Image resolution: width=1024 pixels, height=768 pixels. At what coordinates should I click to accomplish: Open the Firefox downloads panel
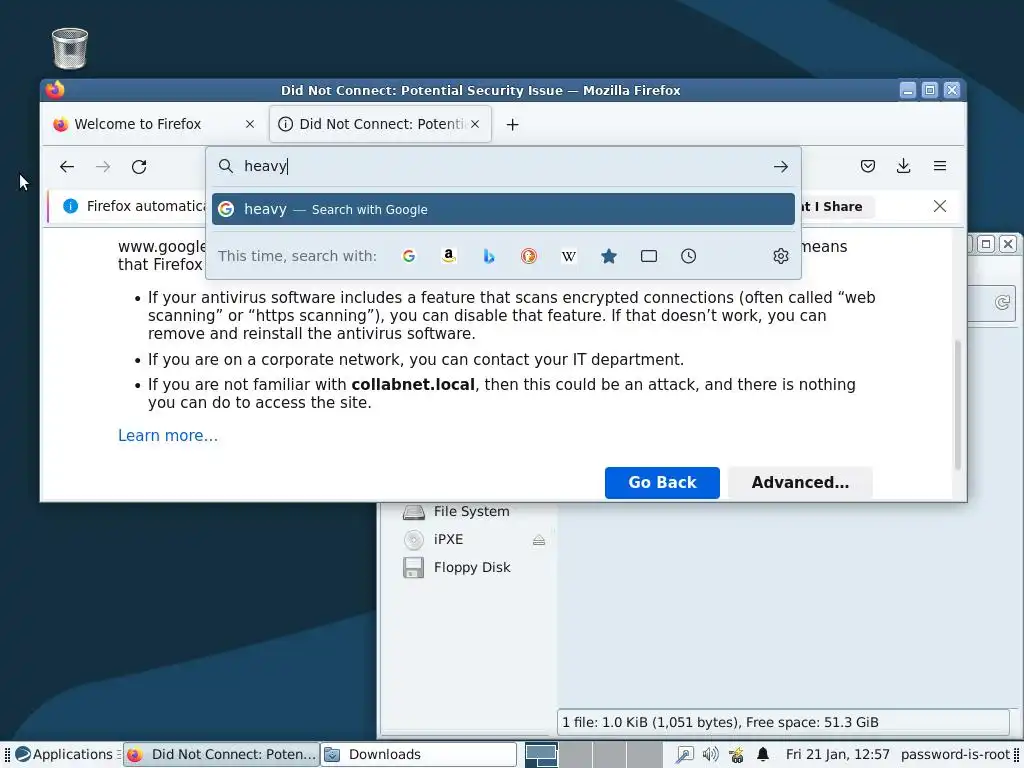coord(903,166)
